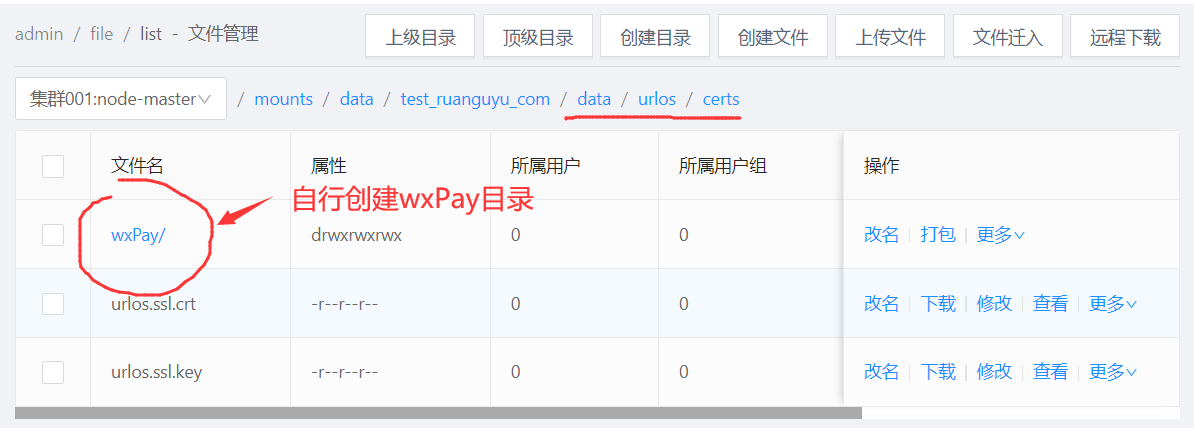Navigate to mounts breadcrumb link
The width and height of the screenshot is (1194, 428).
pos(283,99)
